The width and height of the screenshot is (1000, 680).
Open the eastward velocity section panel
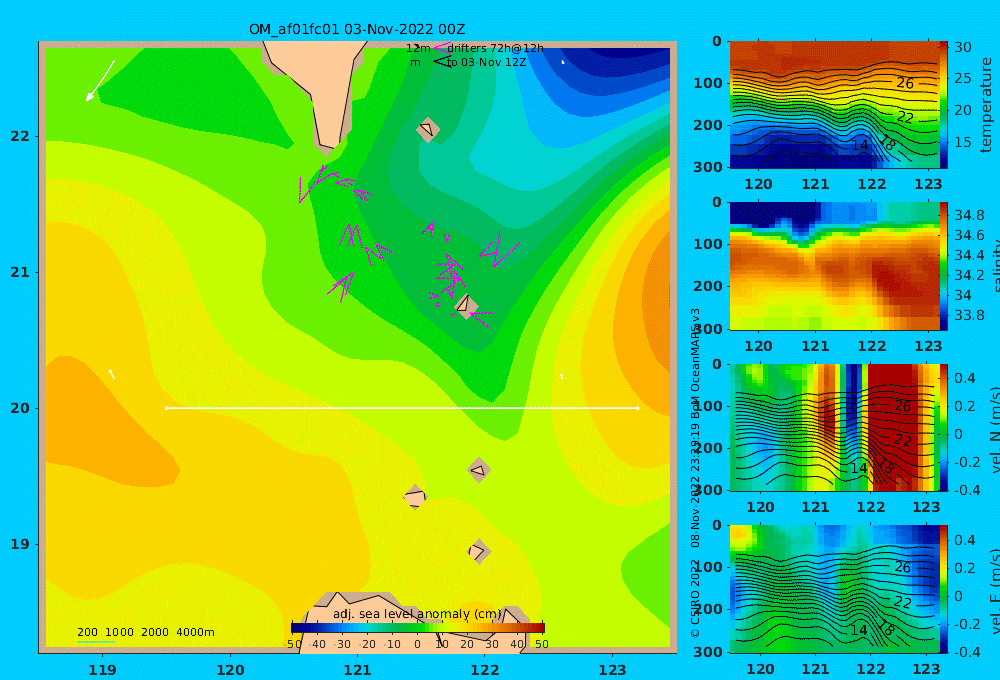pyautogui.click(x=834, y=589)
